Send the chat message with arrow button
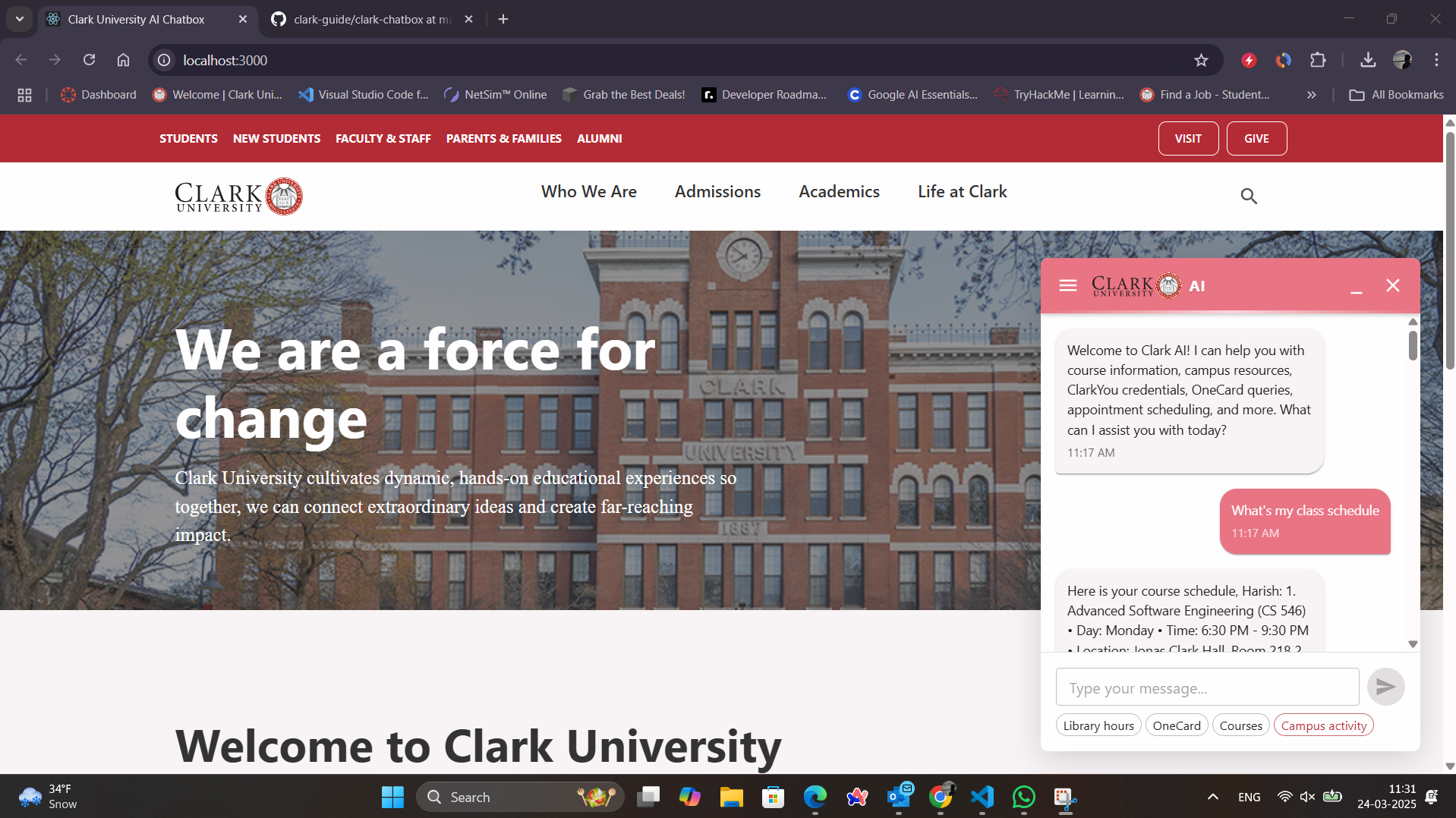 (1385, 687)
